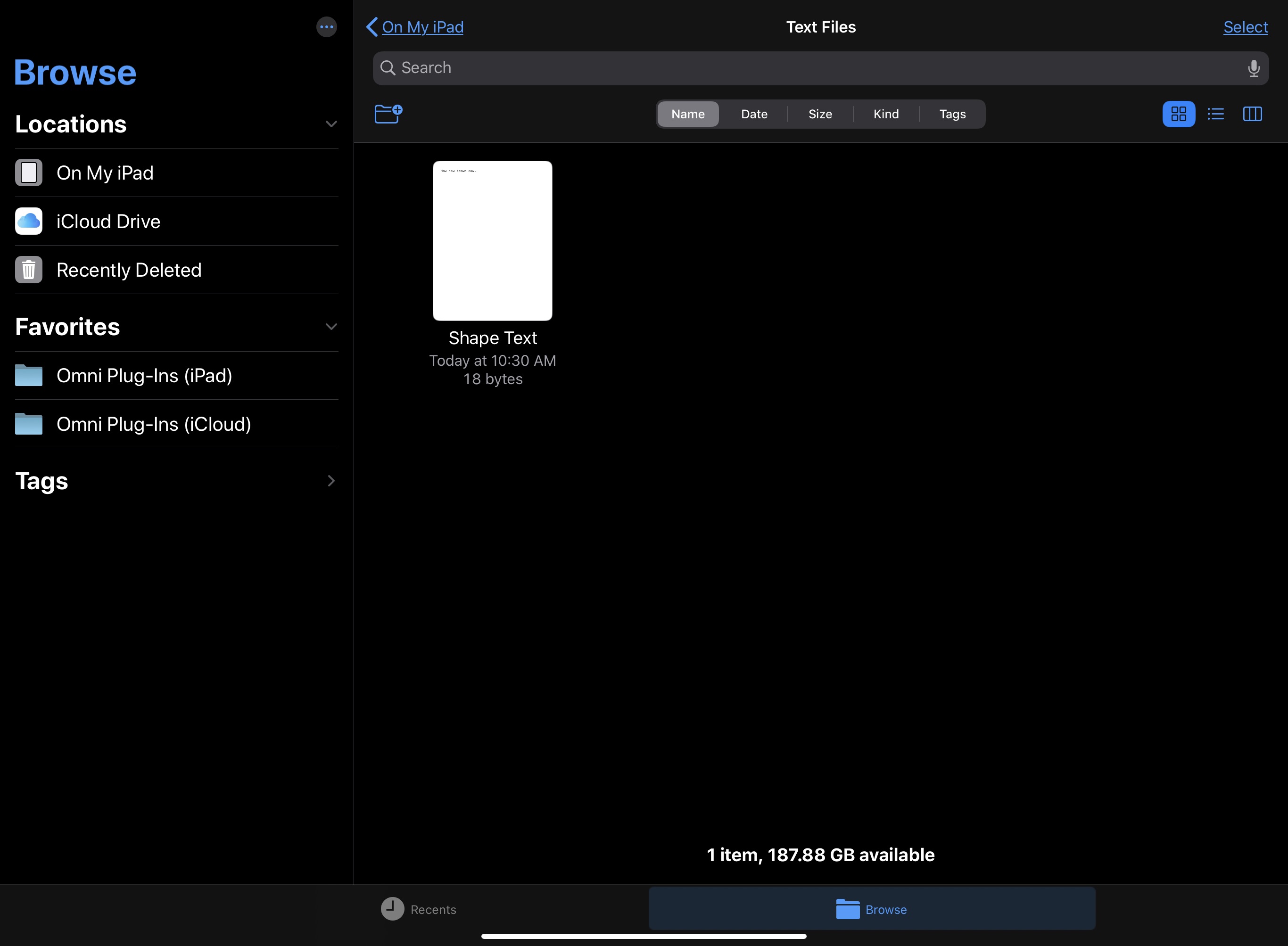
Task: Open Omni Plug-Ins (iPad) folder
Action: [x=144, y=376]
